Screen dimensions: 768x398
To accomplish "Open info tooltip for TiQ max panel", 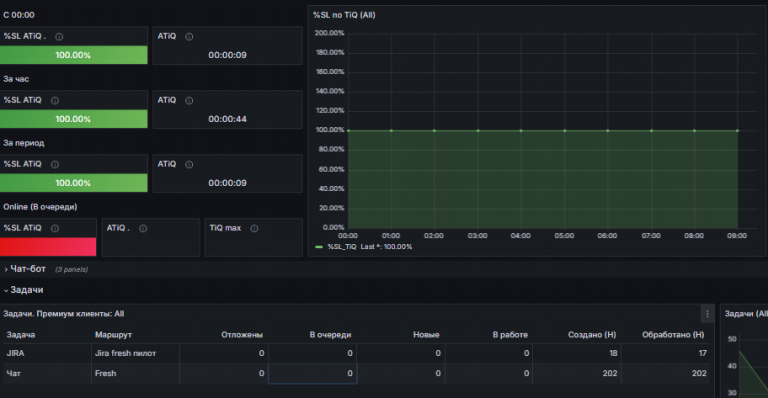I will click(x=254, y=229).
